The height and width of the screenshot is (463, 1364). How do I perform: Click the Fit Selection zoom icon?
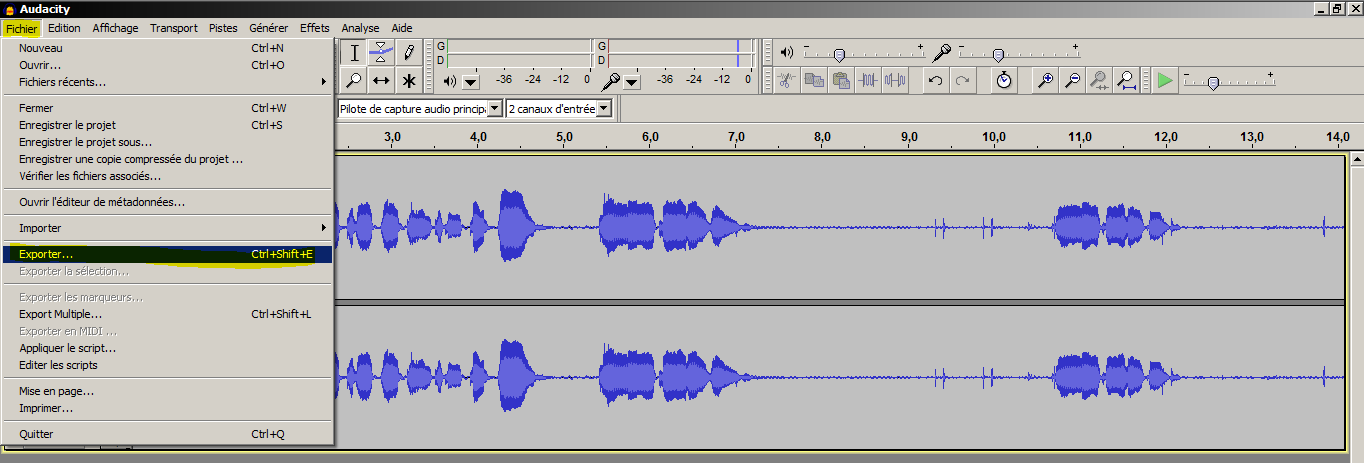(1099, 80)
